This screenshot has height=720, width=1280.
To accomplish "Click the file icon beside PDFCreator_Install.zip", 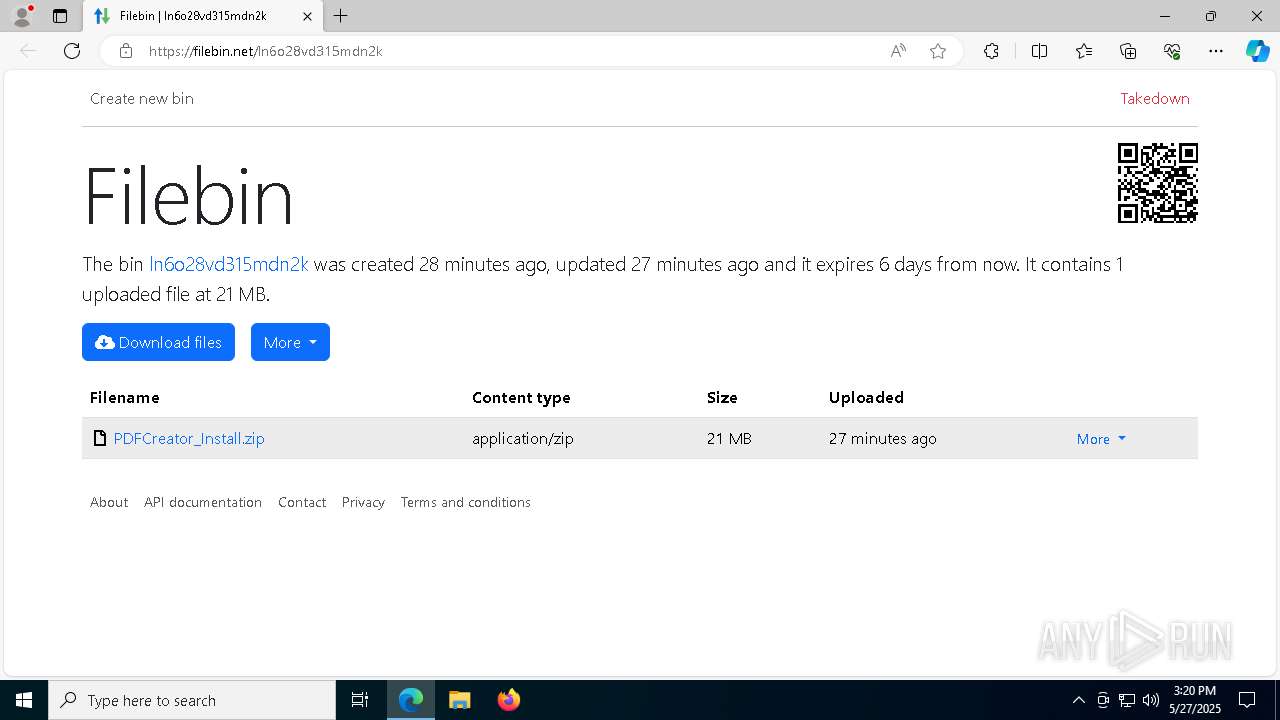I will tap(99, 438).
